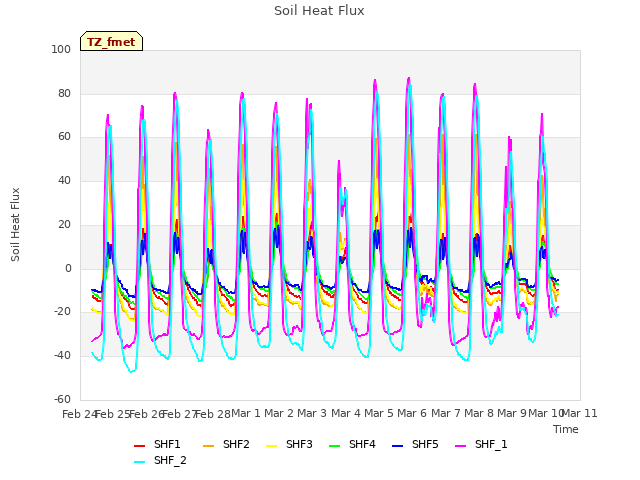Click the Feb 24 x-axis date label
640x480 pixels.
(x=79, y=414)
